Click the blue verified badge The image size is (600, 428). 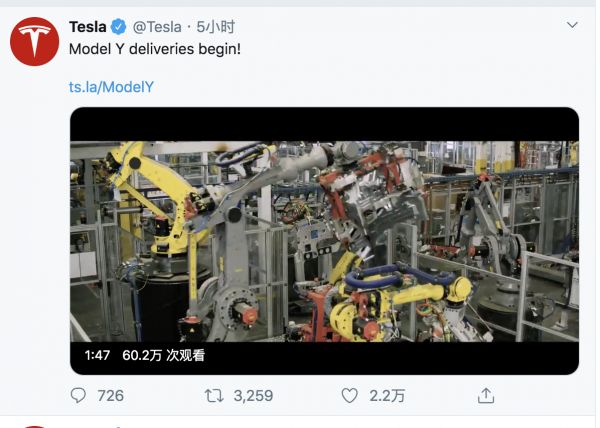120,27
